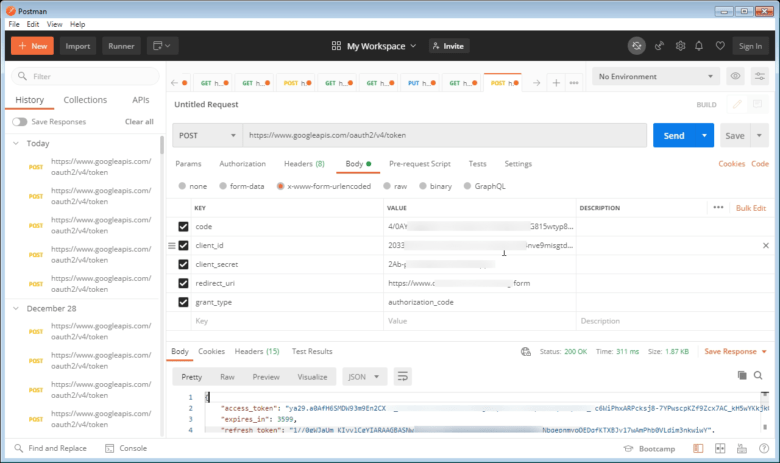Select the raw body type radio
Image resolution: width=780 pixels, height=463 pixels.
[x=387, y=186]
